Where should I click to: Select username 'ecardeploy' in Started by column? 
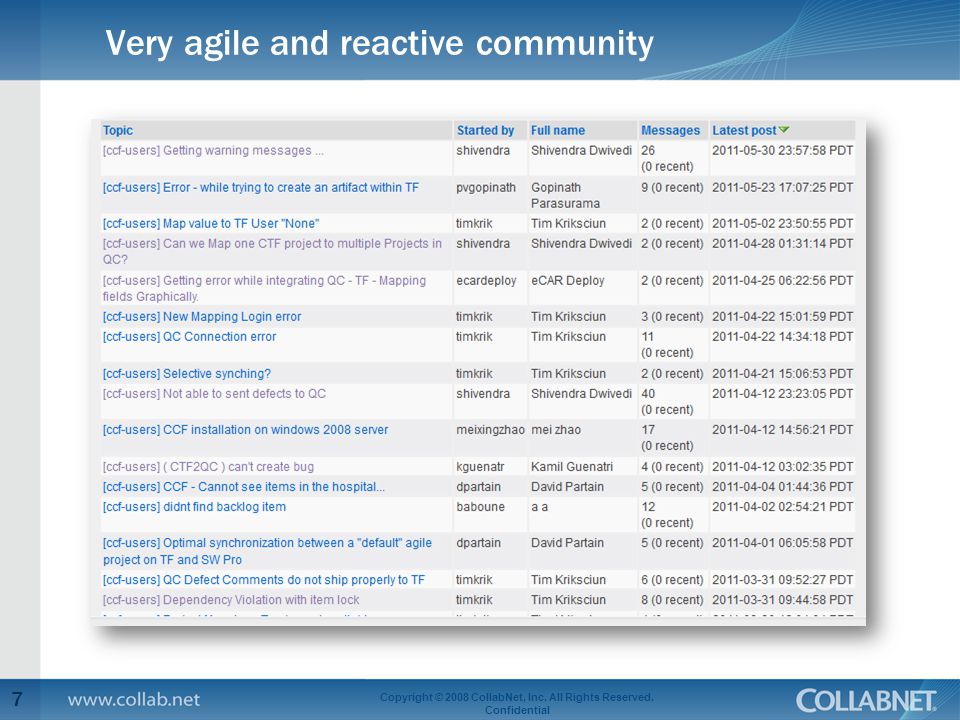pyautogui.click(x=486, y=280)
